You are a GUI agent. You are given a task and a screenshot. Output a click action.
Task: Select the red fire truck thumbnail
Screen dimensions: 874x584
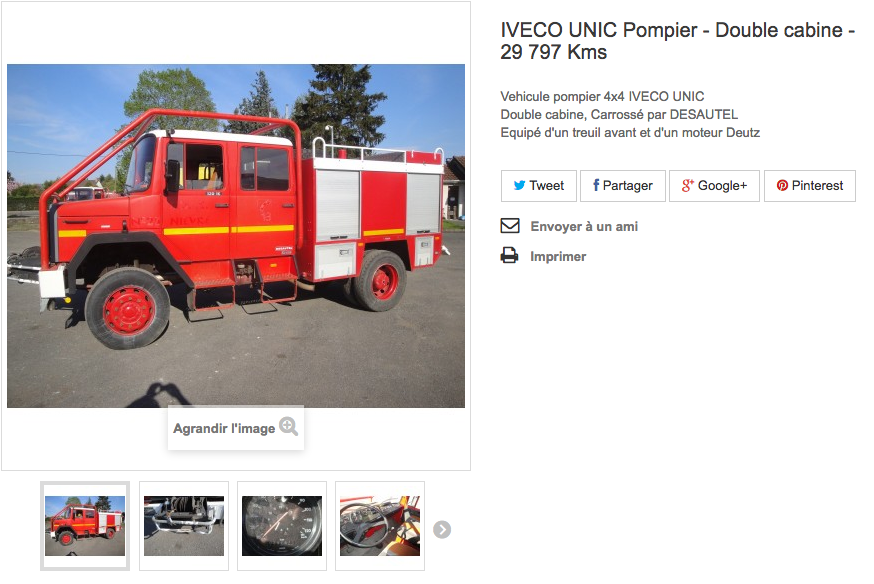[x=85, y=526]
